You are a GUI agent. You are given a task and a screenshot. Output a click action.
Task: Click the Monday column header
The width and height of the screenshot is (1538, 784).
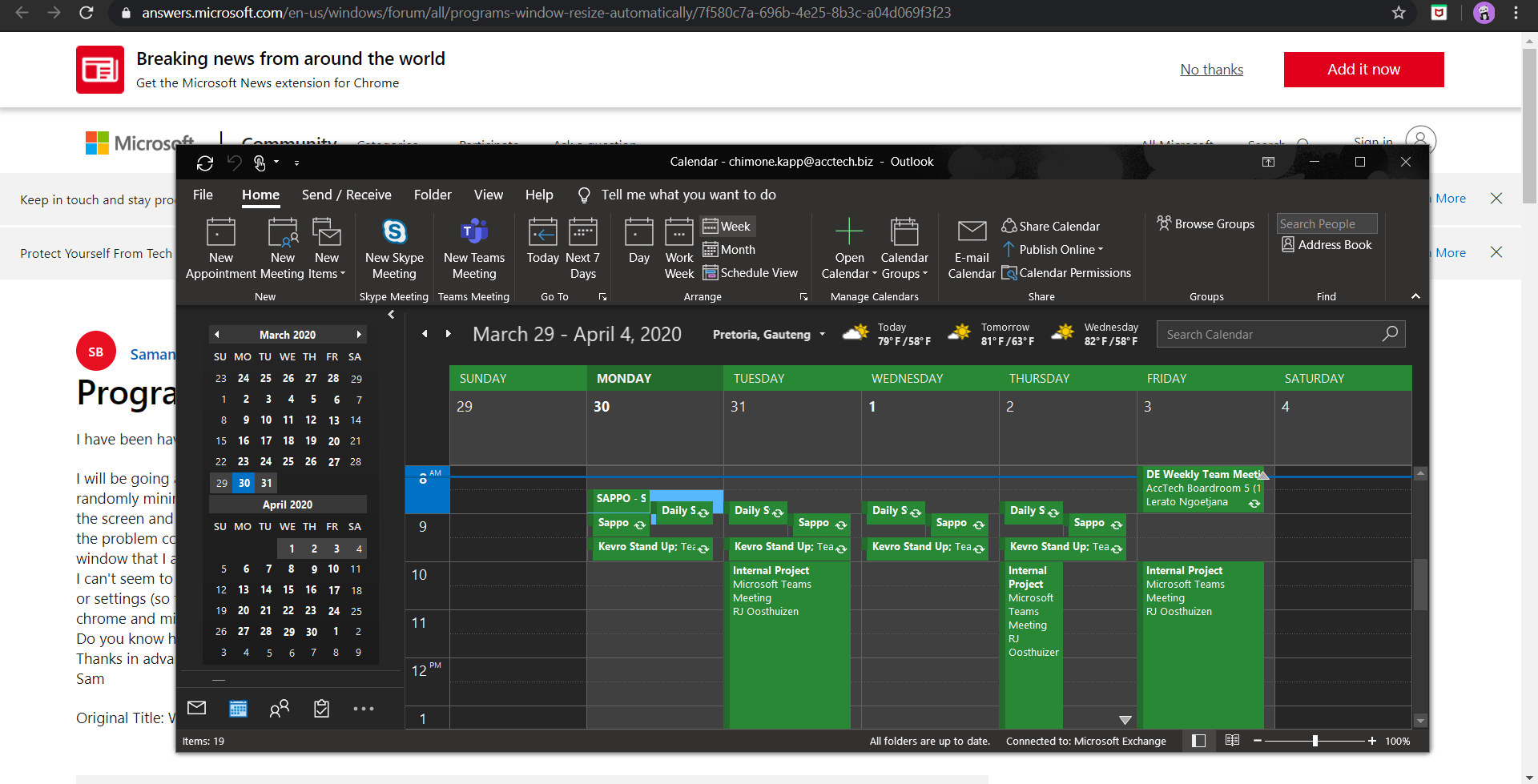click(655, 379)
